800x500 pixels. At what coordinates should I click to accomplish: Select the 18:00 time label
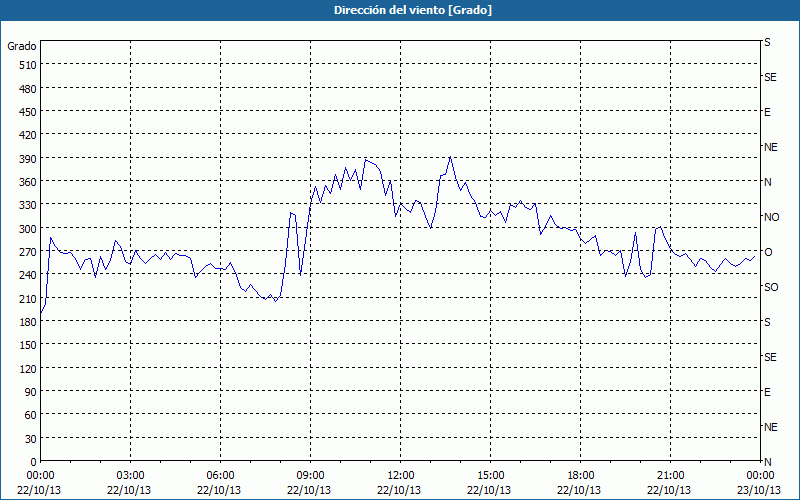(581, 476)
